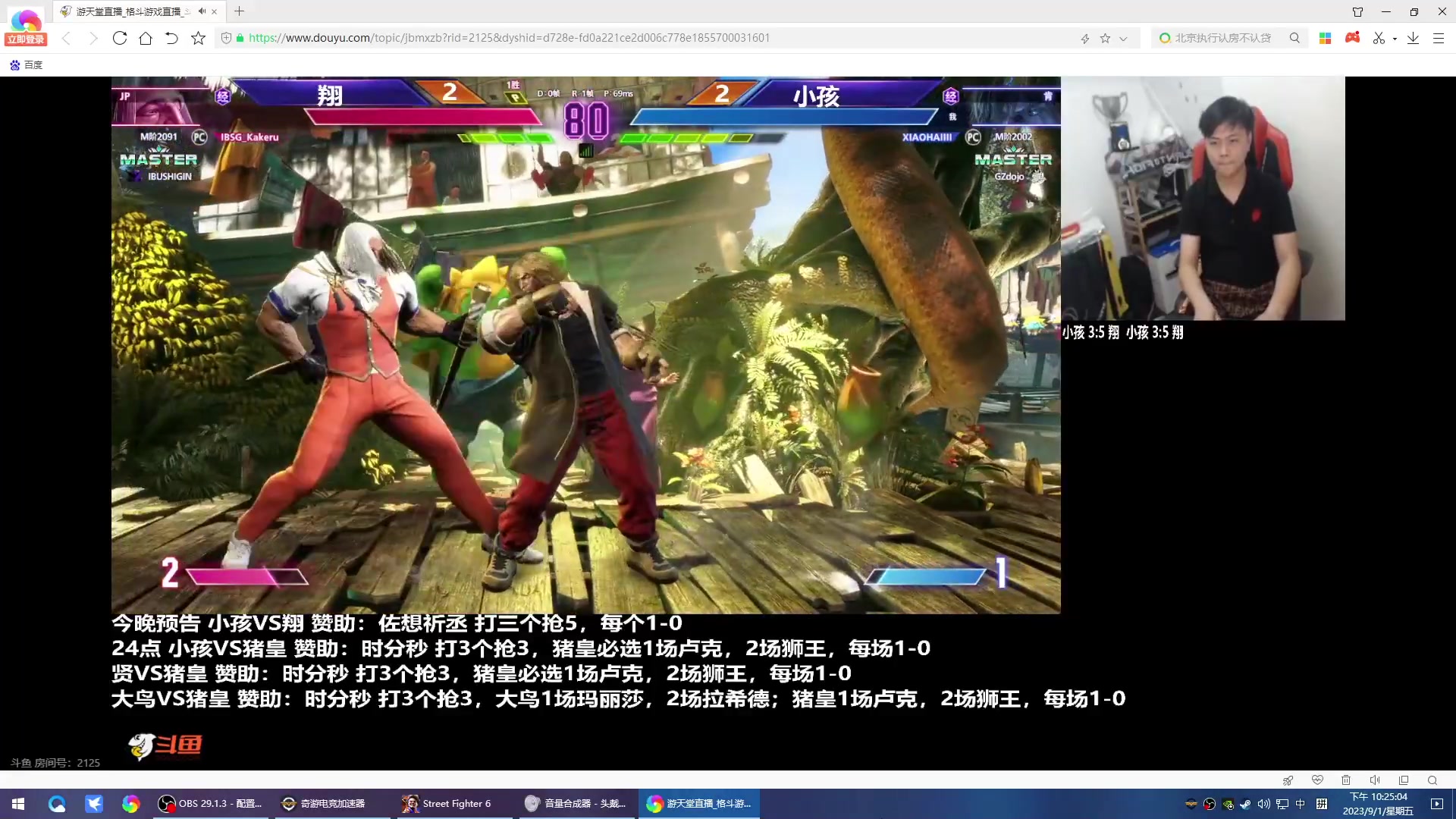
Task: Mute the tab via its speaker icon
Action: (202, 11)
